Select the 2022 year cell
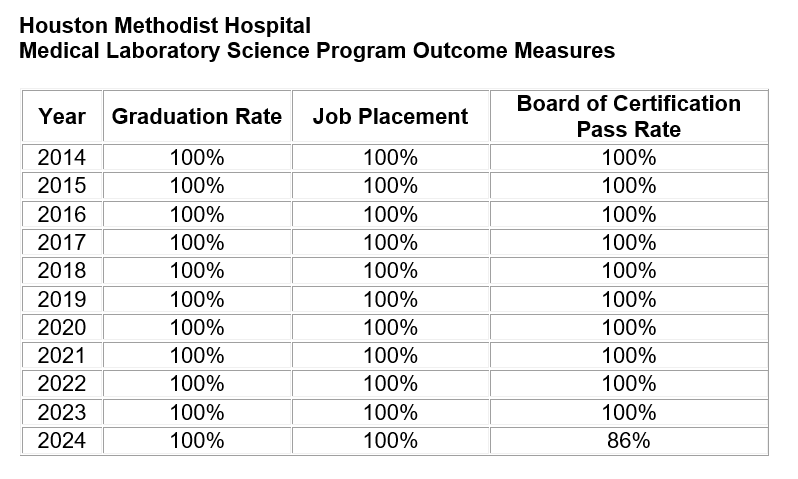The image size is (798, 479). coord(62,383)
